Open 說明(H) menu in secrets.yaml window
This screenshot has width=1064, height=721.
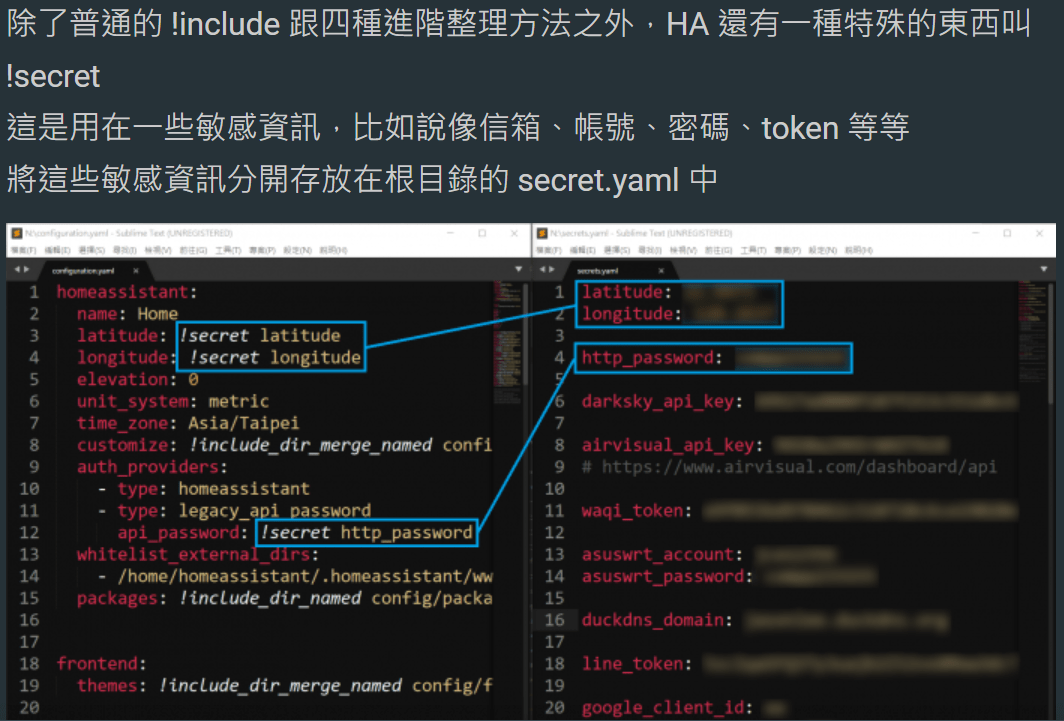click(x=858, y=250)
